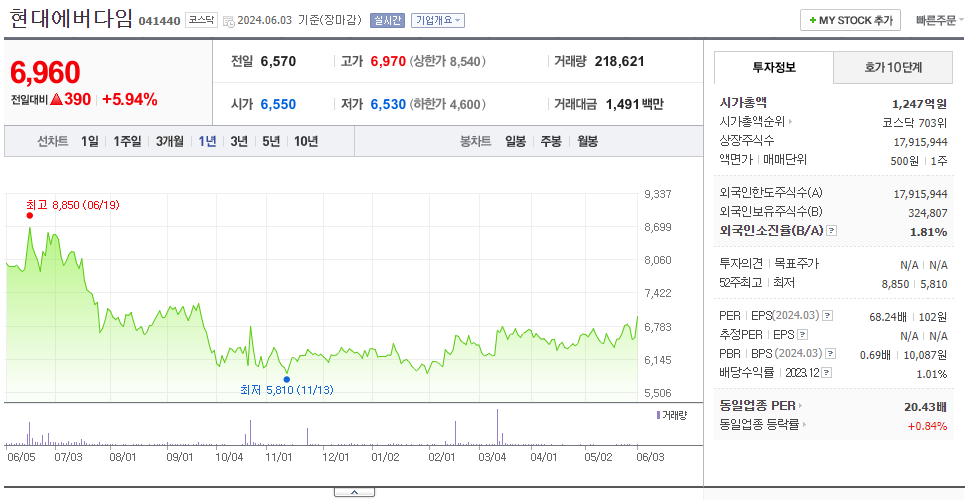Click the calendar icon beside 2024.06.03
968x500 pixels.
(x=228, y=21)
